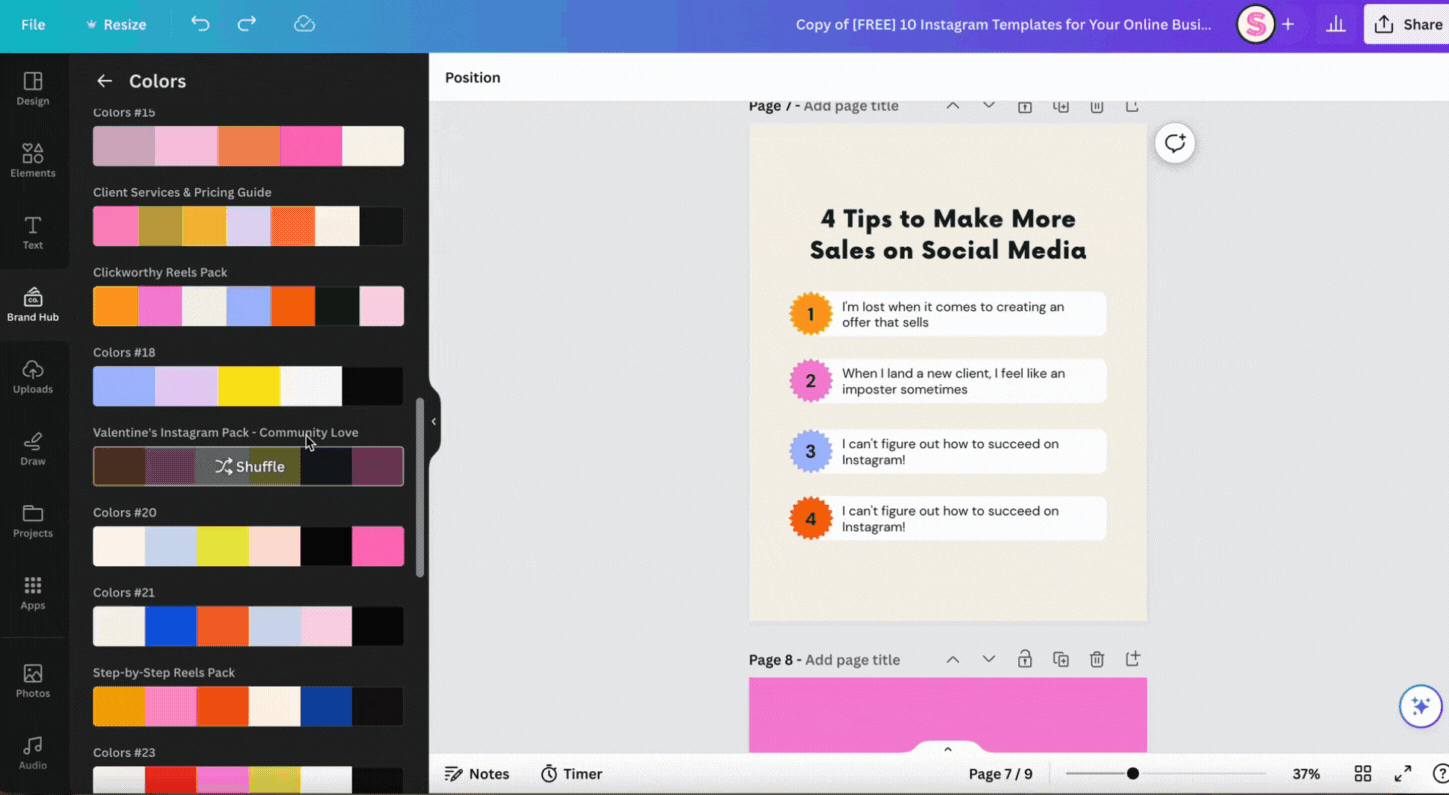The width and height of the screenshot is (1449, 795).
Task: Move Page 7 down
Action: pyautogui.click(x=989, y=106)
